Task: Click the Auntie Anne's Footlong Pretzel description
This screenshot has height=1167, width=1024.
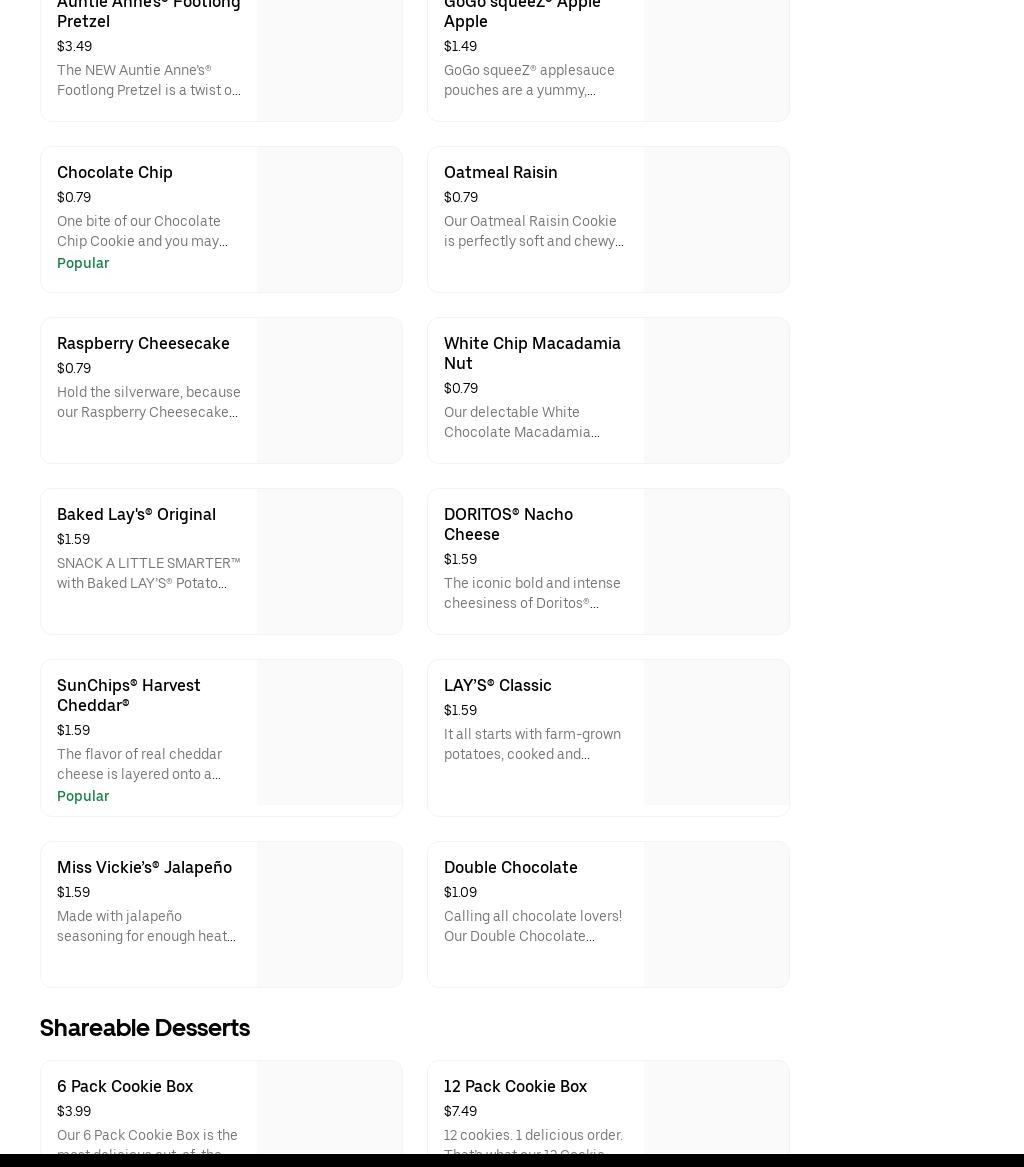Action: 148,81
